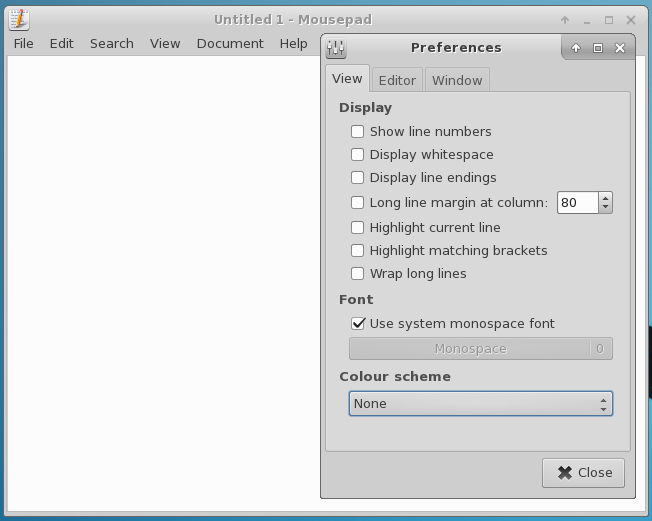Increase the long line margin column value
652x521 pixels.
coord(605,198)
